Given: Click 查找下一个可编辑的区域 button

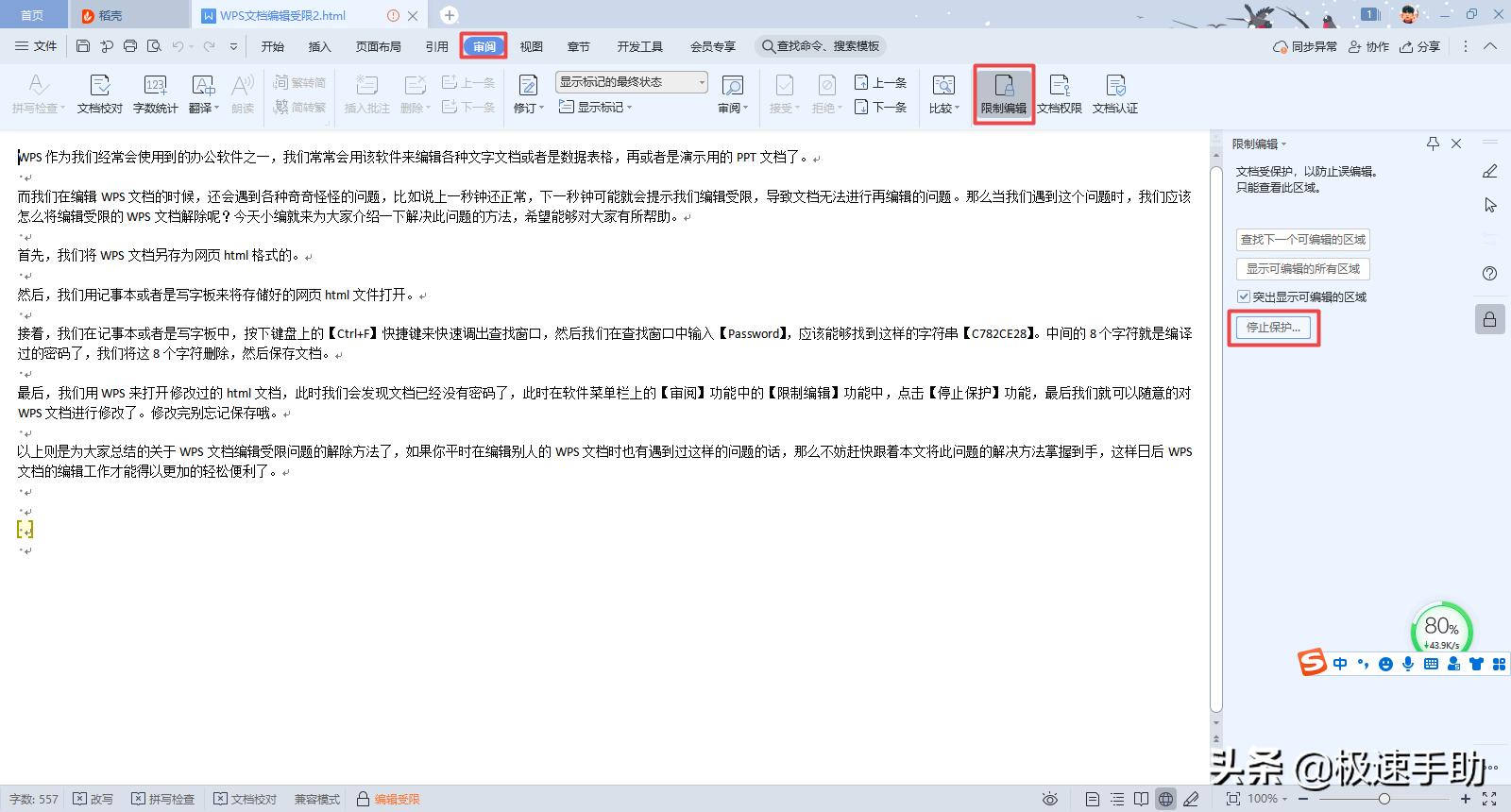Looking at the screenshot, I should pyautogui.click(x=1303, y=240).
